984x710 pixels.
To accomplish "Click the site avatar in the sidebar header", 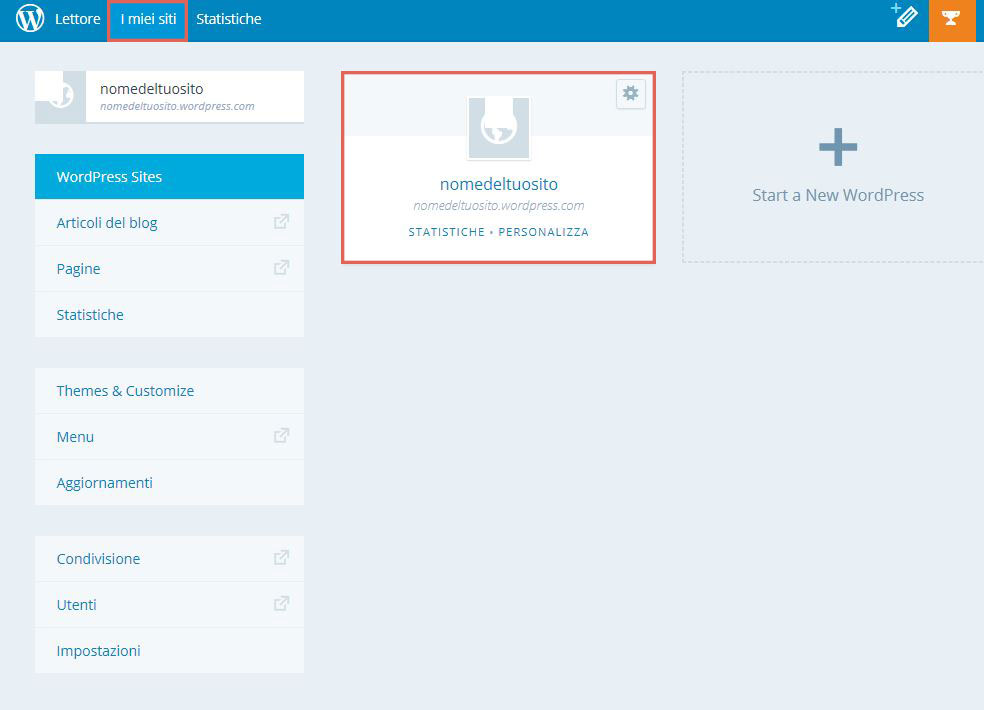I will click(60, 97).
